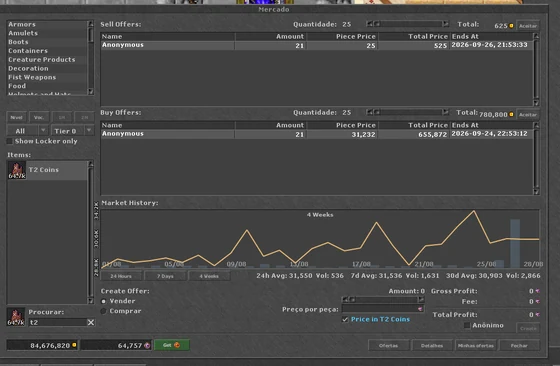Click the Procurar search input field
The image size is (560, 366).
[58, 322]
